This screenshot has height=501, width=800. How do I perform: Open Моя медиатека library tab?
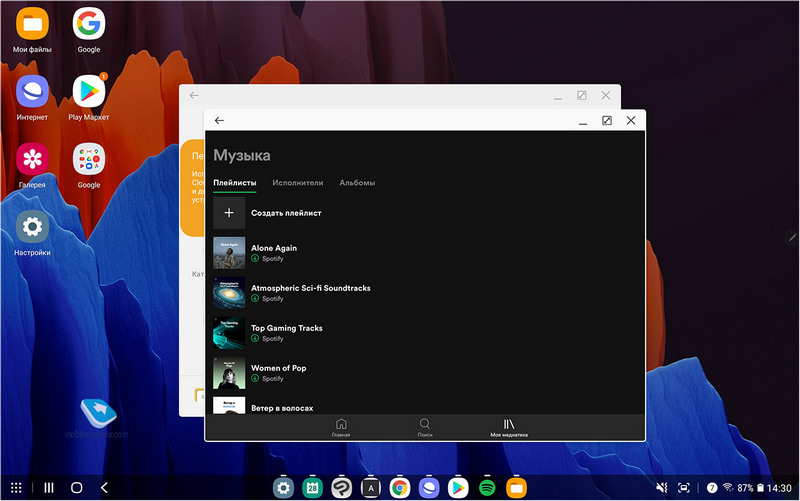pos(509,428)
